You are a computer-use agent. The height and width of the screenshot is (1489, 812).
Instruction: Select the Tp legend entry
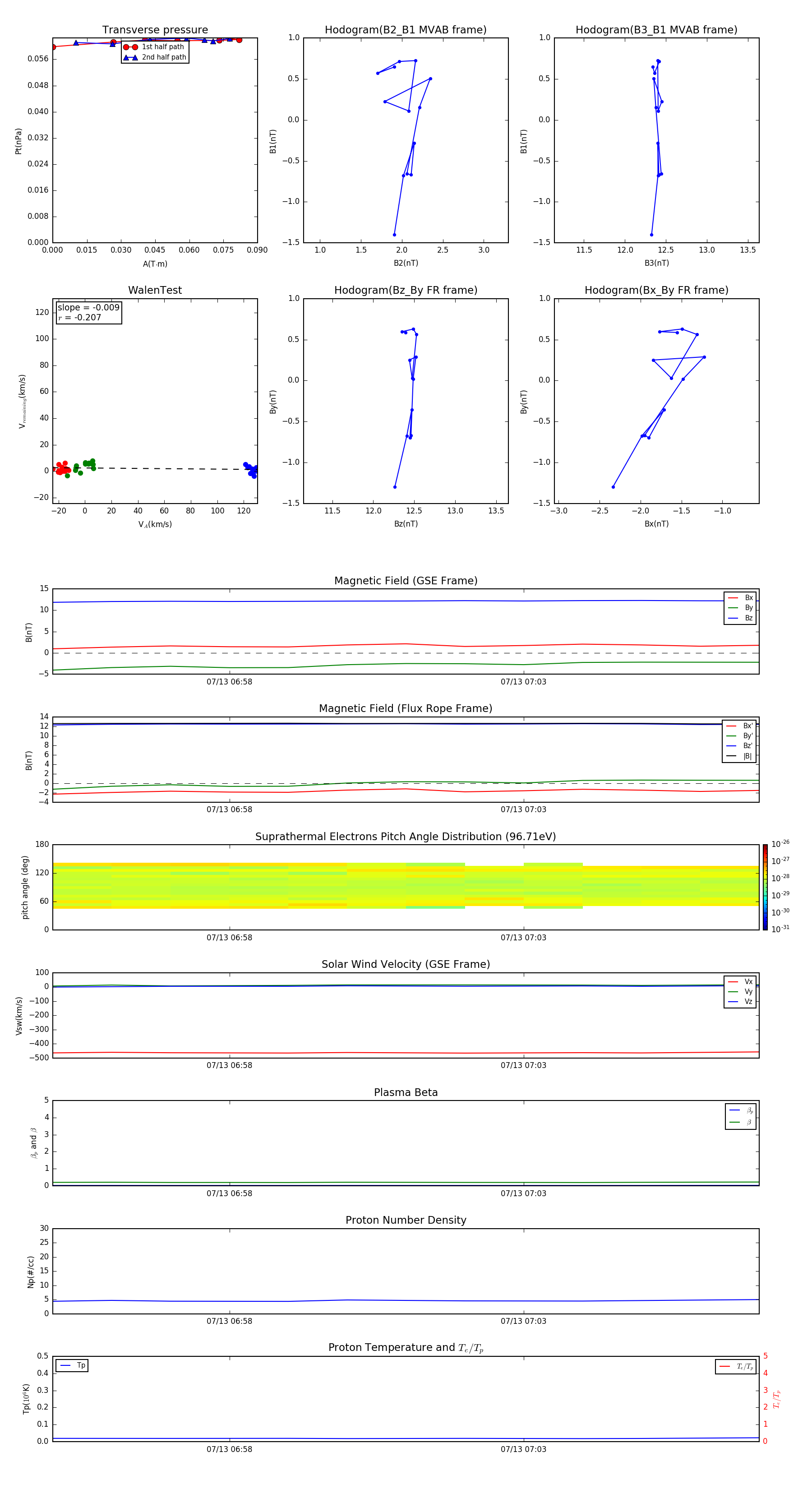tap(72, 1365)
